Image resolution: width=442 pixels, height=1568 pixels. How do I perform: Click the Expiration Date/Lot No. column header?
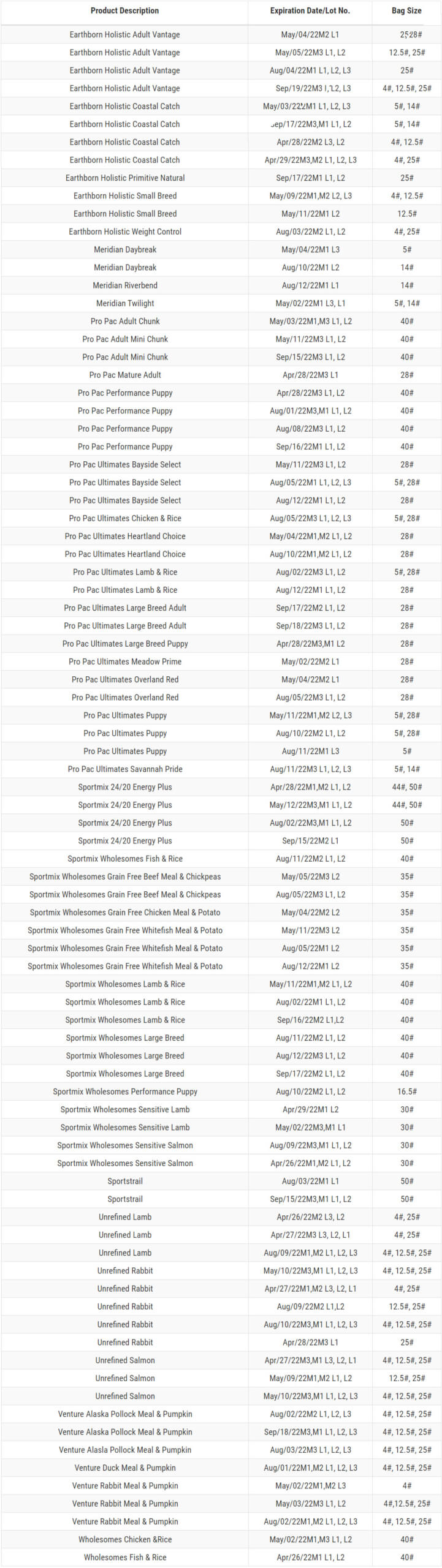(310, 10)
